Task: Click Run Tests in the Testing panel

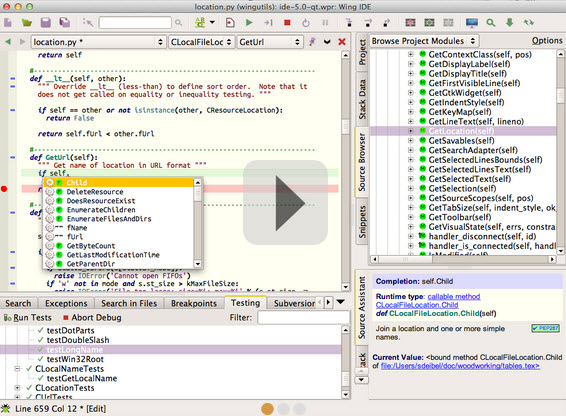Action: click(28, 317)
